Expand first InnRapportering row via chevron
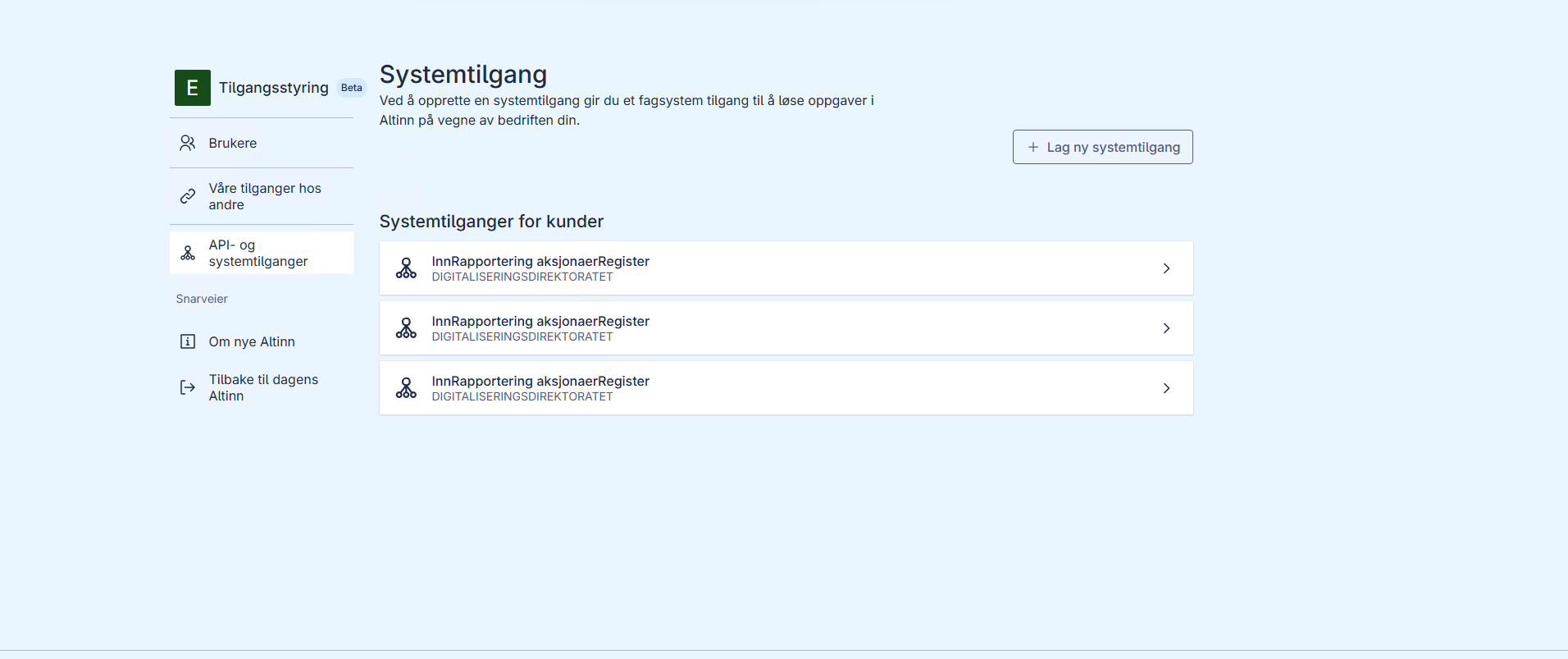The height and width of the screenshot is (659, 1568). 1166,268
